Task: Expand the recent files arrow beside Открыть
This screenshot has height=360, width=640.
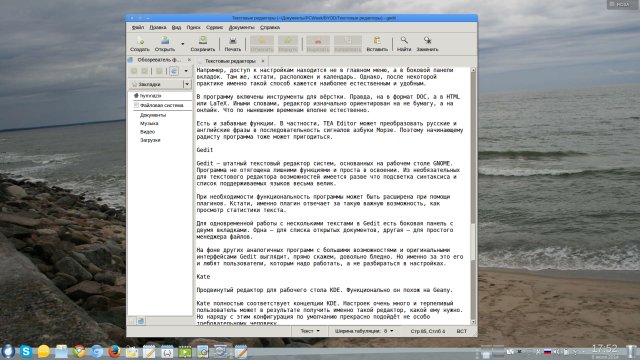Action: 182,44
